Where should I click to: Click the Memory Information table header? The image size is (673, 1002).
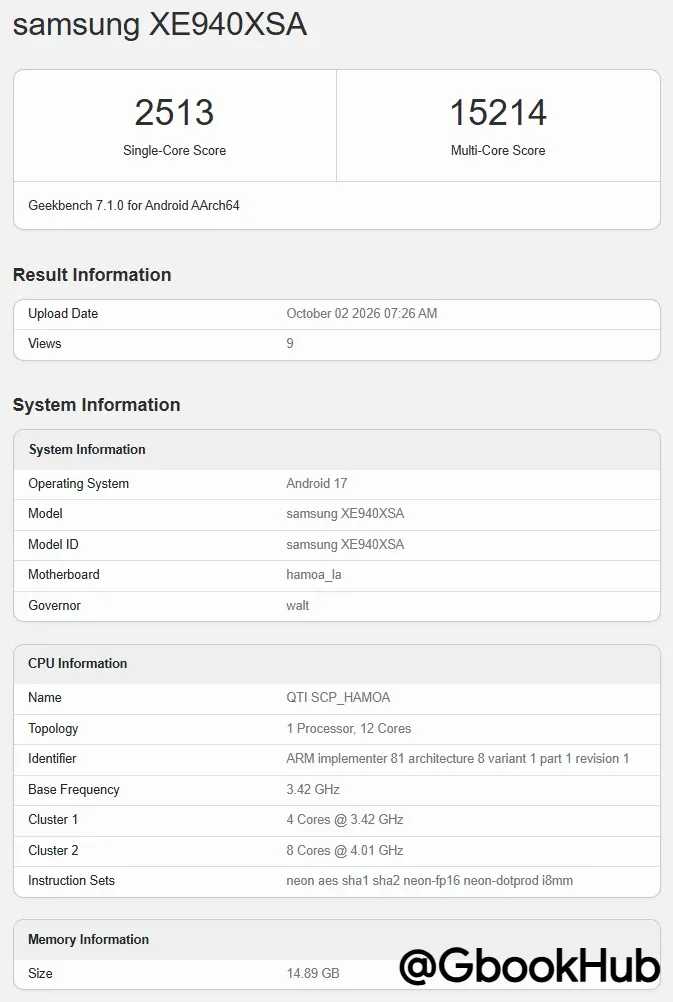pyautogui.click(x=88, y=939)
